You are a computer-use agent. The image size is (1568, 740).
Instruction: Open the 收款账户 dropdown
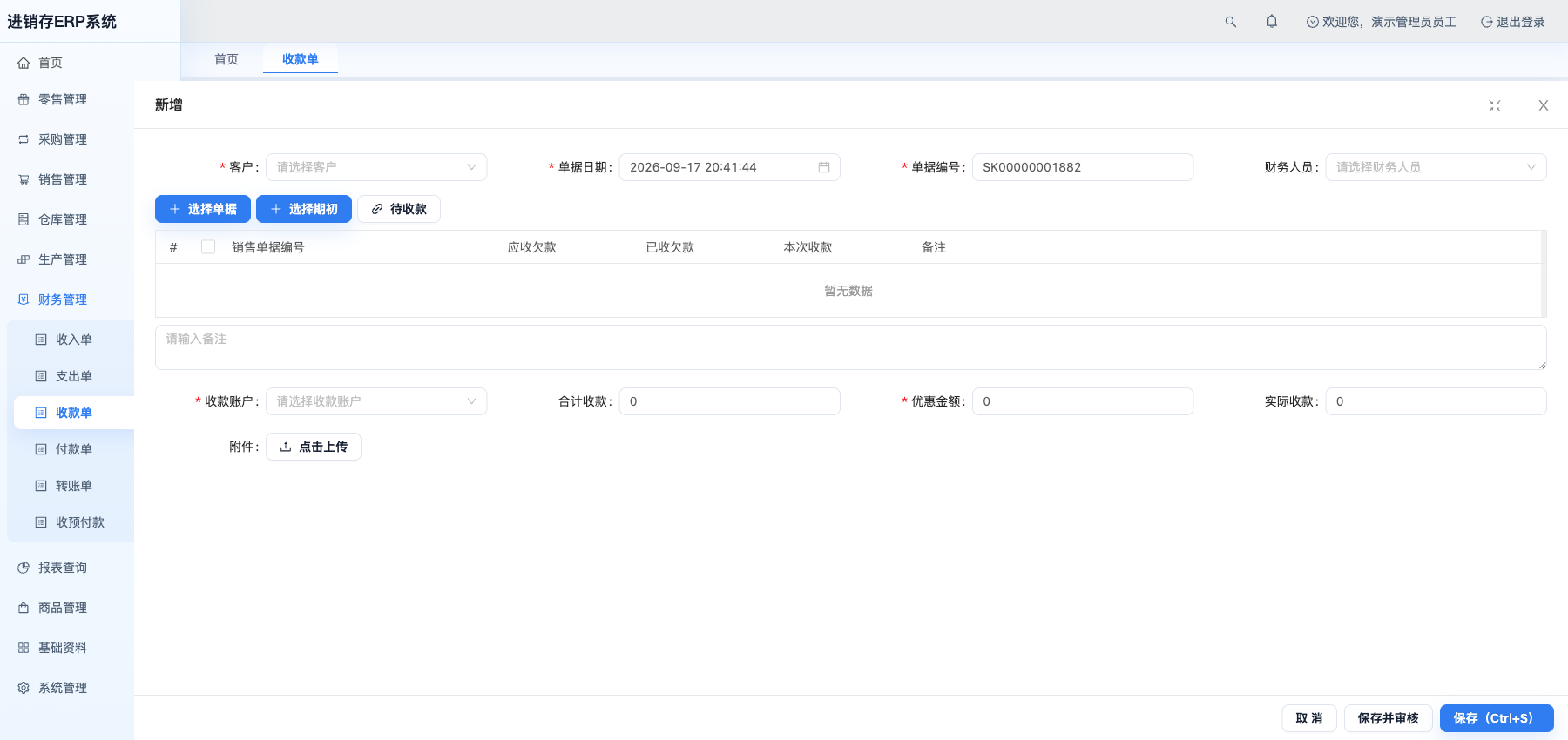click(376, 401)
